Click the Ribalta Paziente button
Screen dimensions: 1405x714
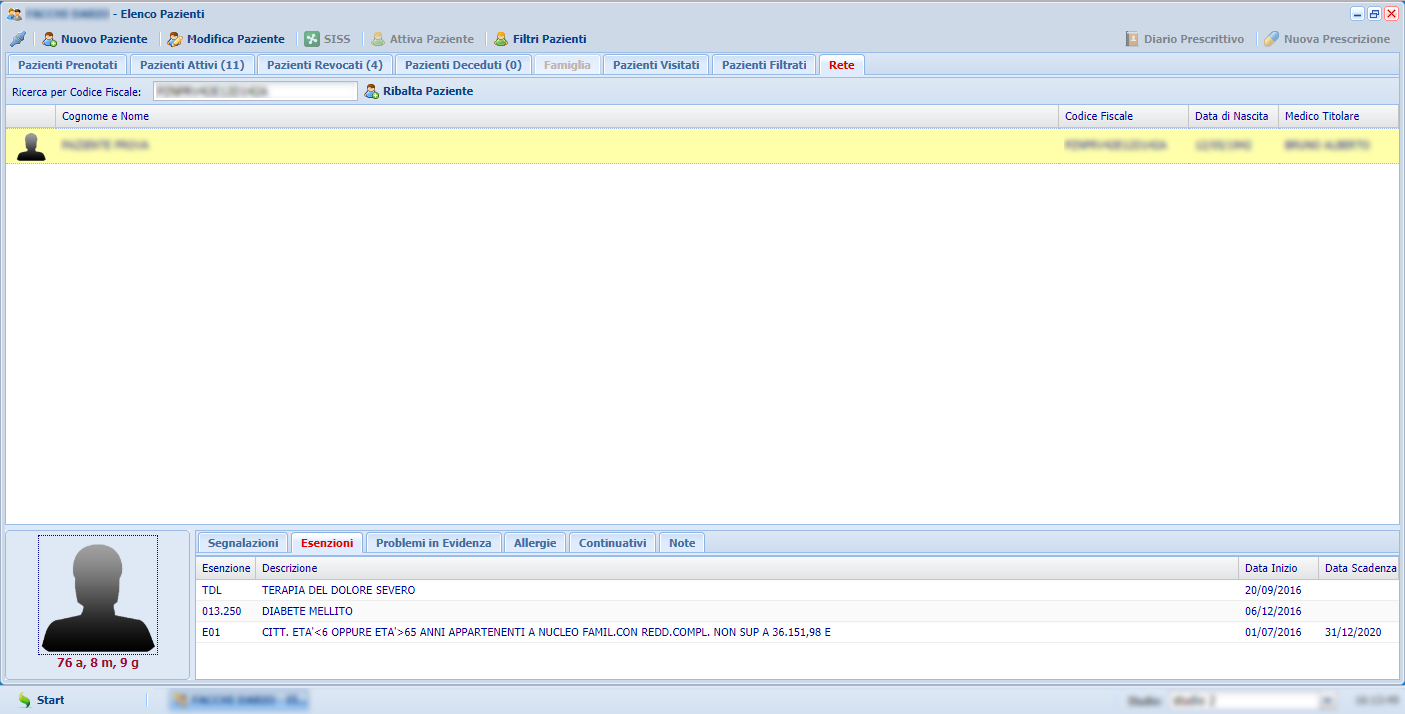(x=419, y=91)
